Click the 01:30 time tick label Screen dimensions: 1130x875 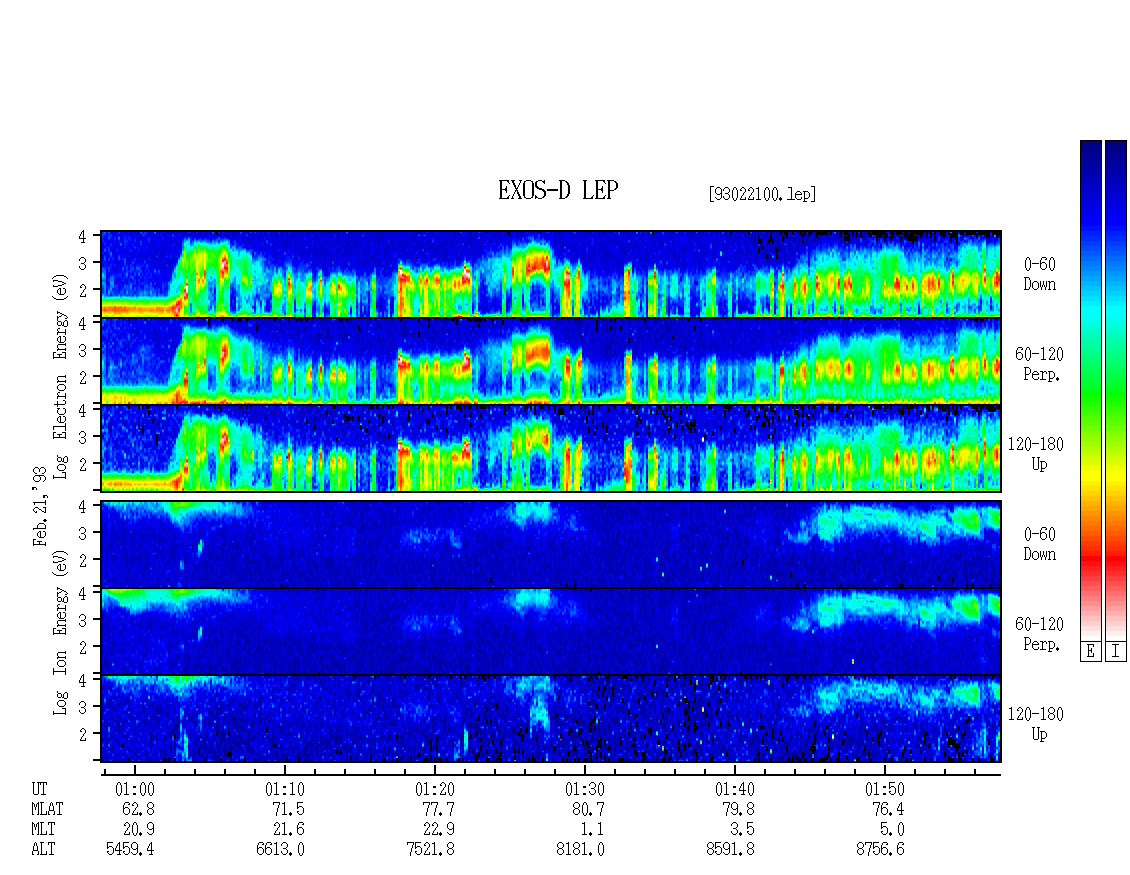point(584,789)
